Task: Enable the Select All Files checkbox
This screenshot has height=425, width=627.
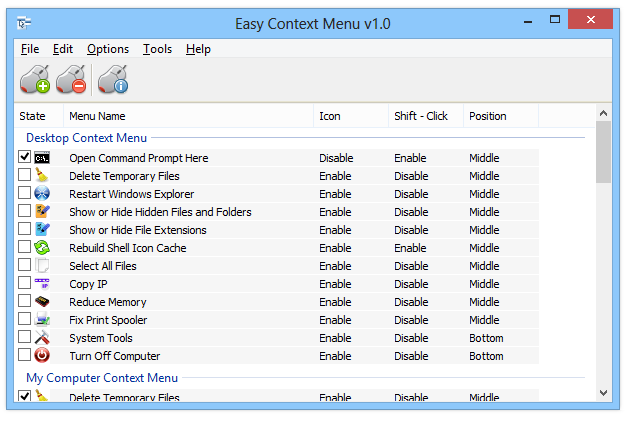Action: (24, 264)
